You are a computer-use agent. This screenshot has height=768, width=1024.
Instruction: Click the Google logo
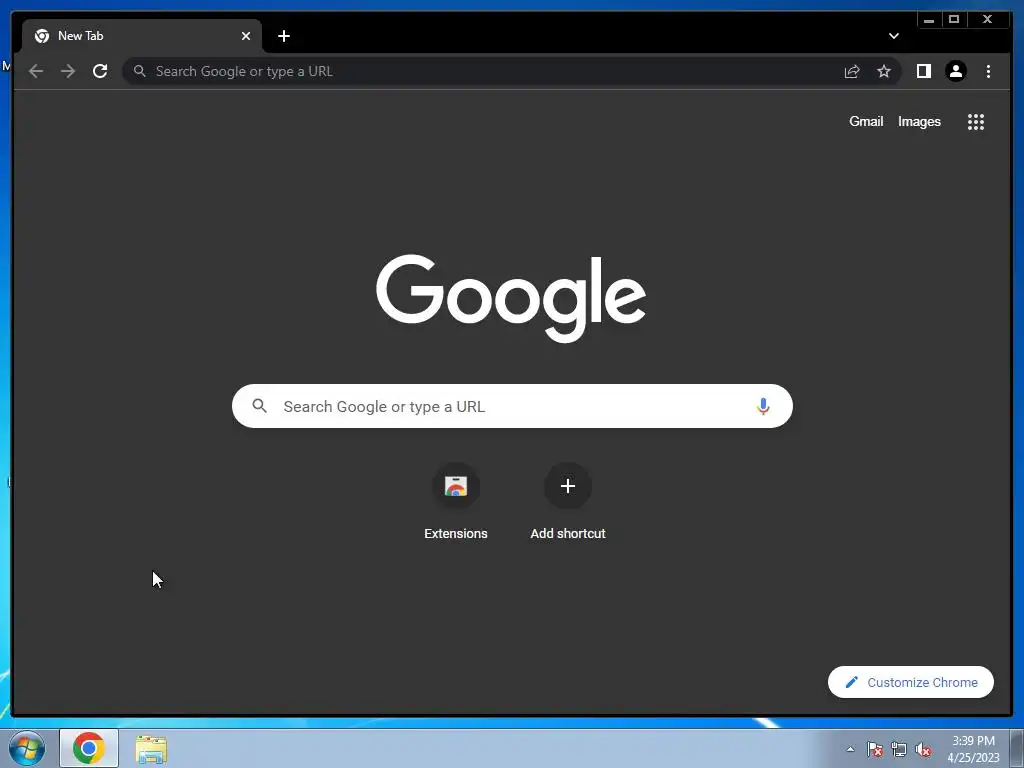coord(511,298)
